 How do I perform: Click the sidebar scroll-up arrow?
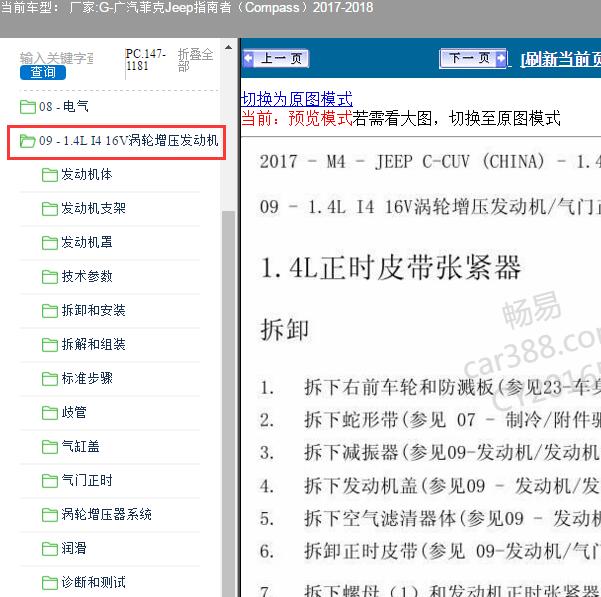(x=228, y=48)
